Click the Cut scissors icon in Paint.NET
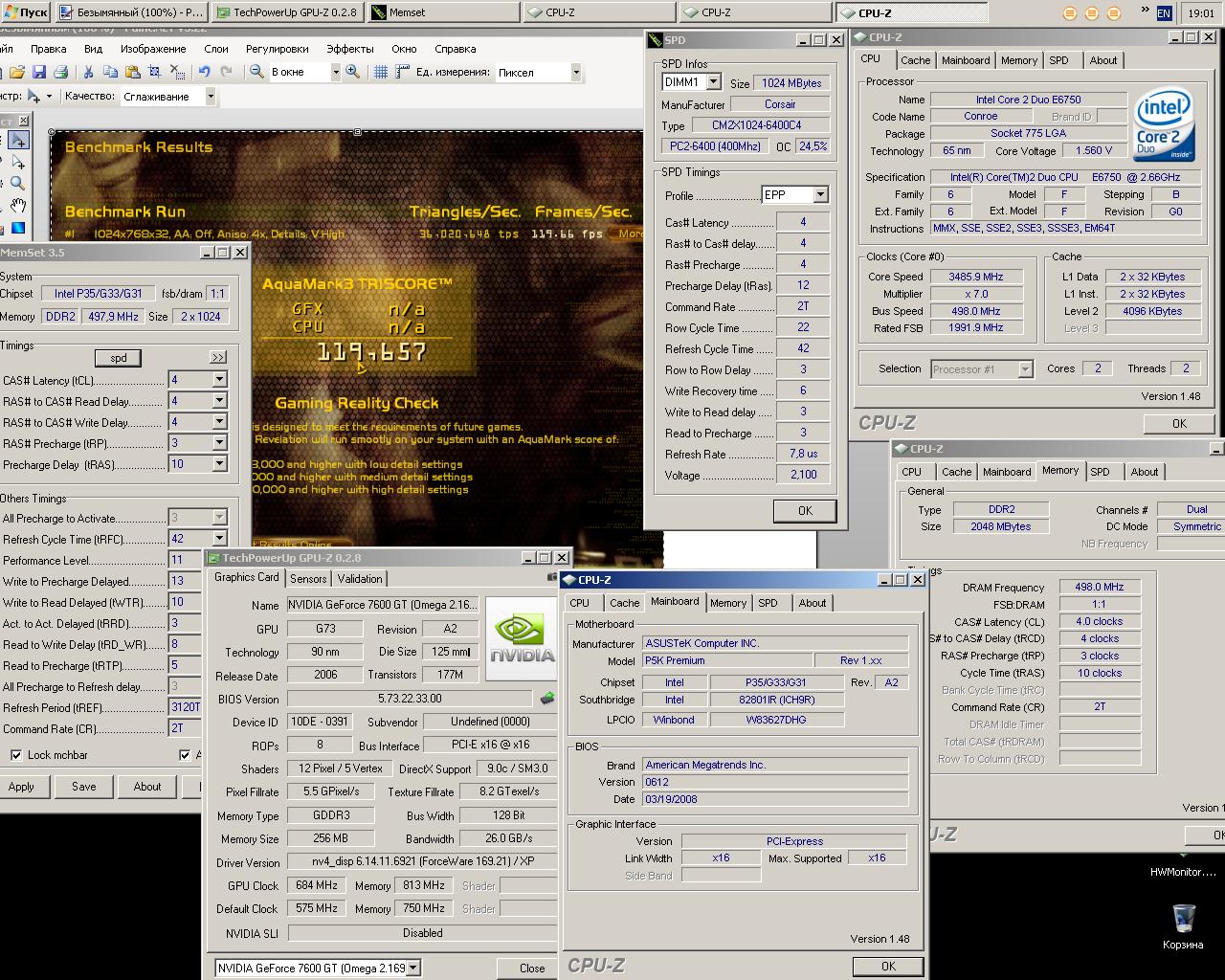1225x980 pixels. [88, 72]
